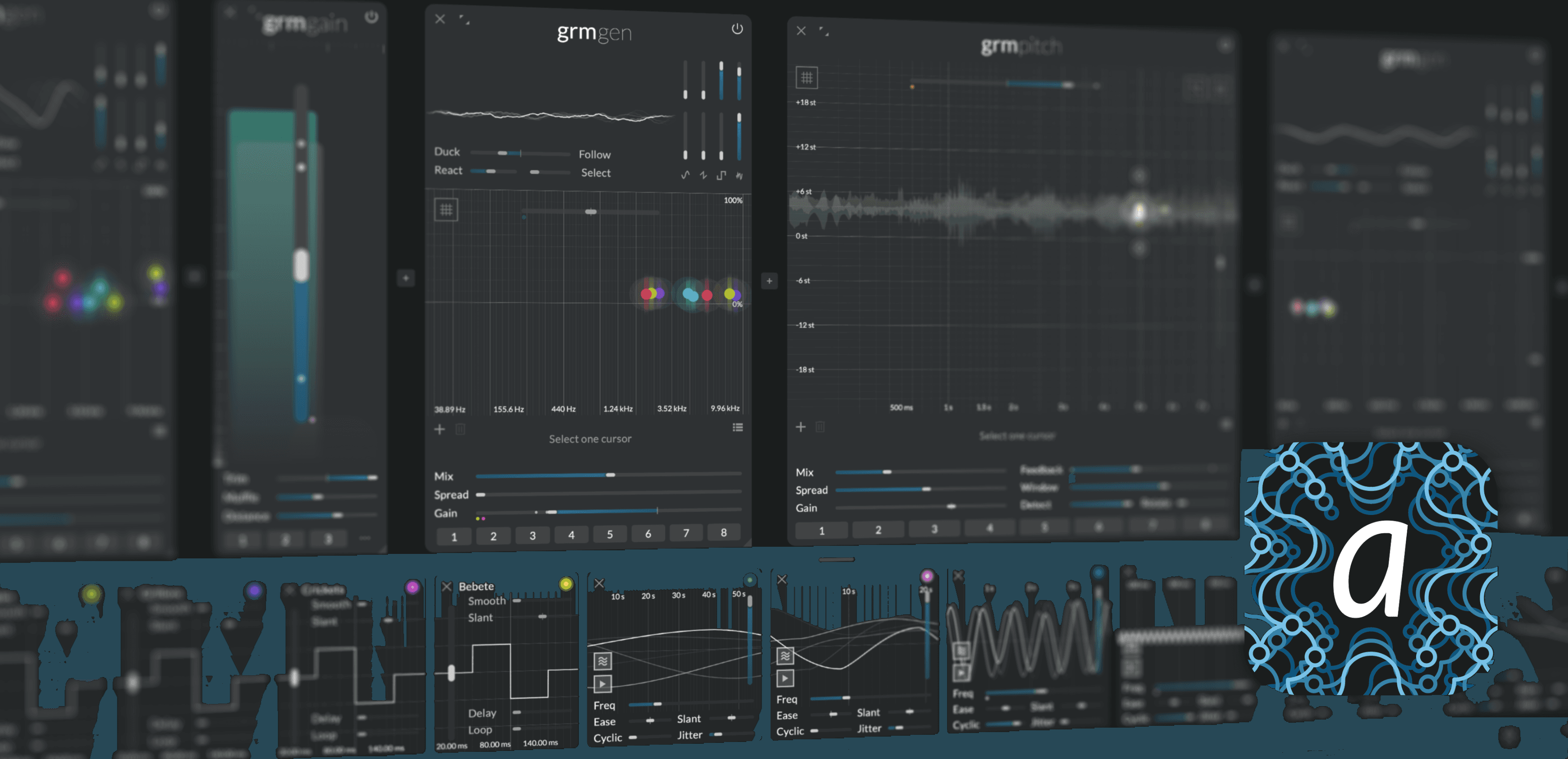The width and height of the screenshot is (1568, 759).
Task: Select preset 1 in grmpitch
Action: click(x=822, y=530)
